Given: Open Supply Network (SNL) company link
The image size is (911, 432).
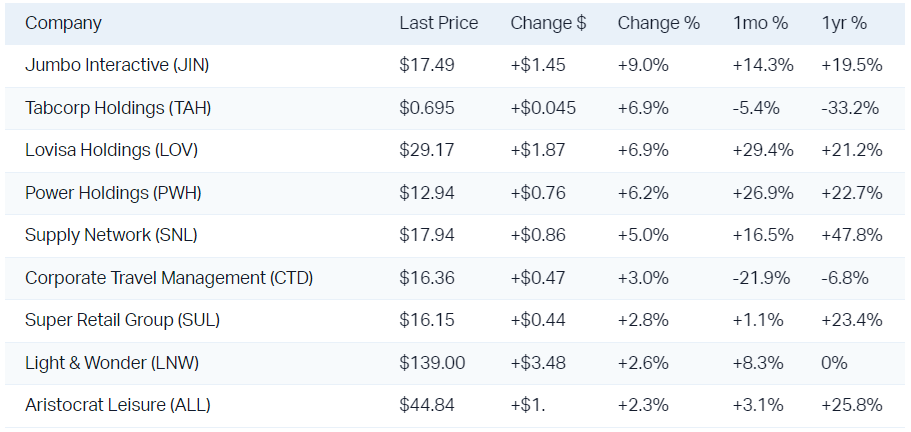Looking at the screenshot, I should pyautogui.click(x=111, y=235).
